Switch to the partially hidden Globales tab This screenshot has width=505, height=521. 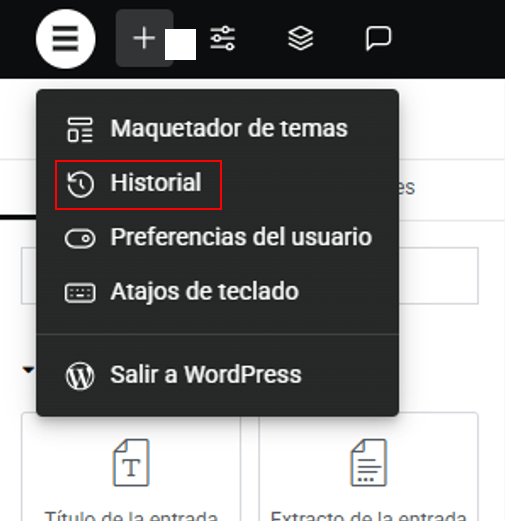[407, 188]
